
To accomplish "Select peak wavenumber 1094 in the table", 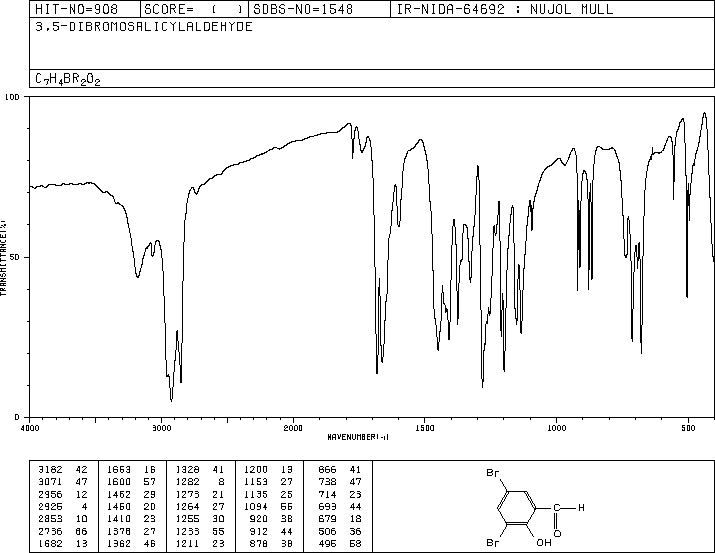I will point(256,506).
